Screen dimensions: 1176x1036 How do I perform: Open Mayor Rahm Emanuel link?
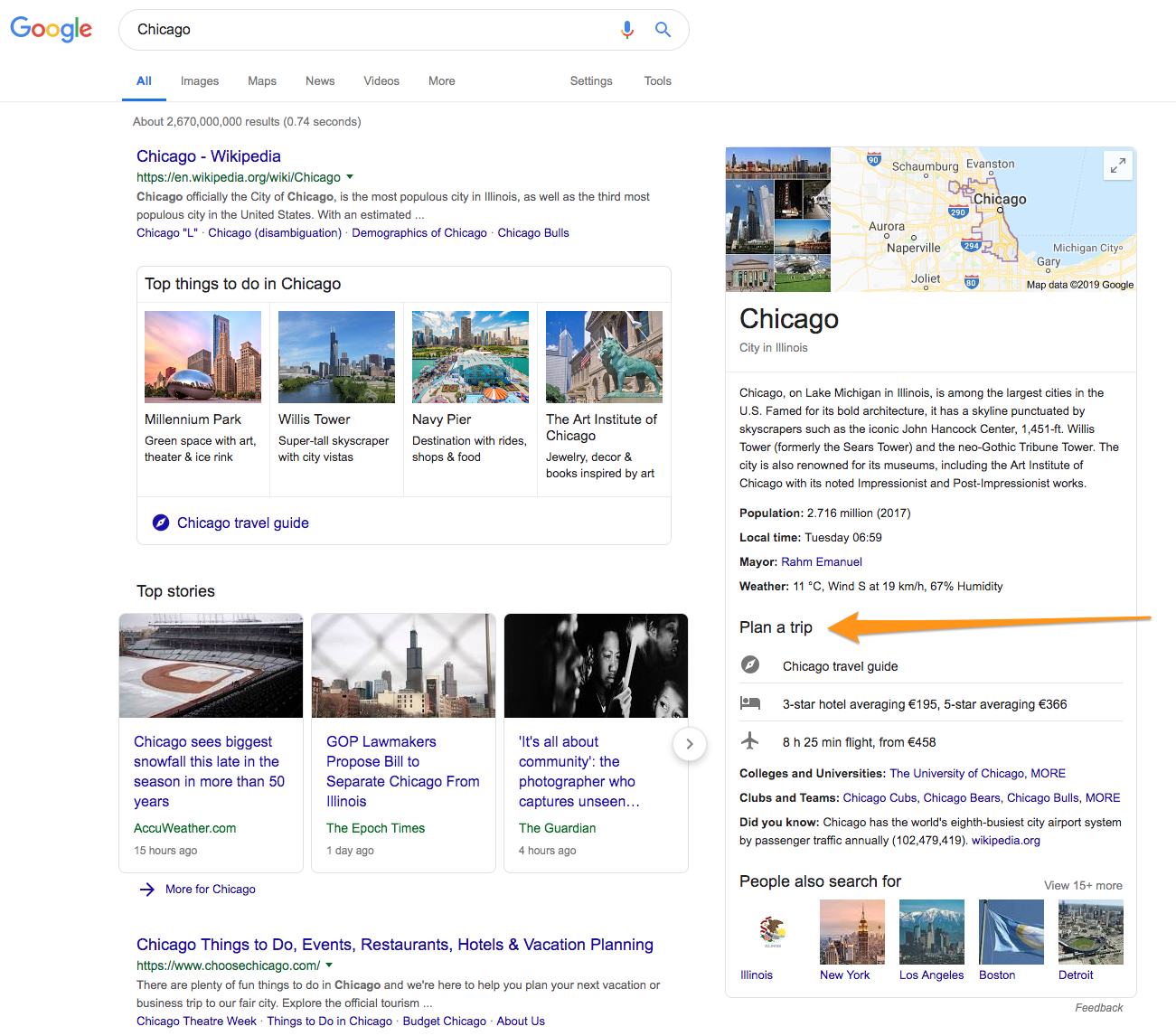click(822, 562)
